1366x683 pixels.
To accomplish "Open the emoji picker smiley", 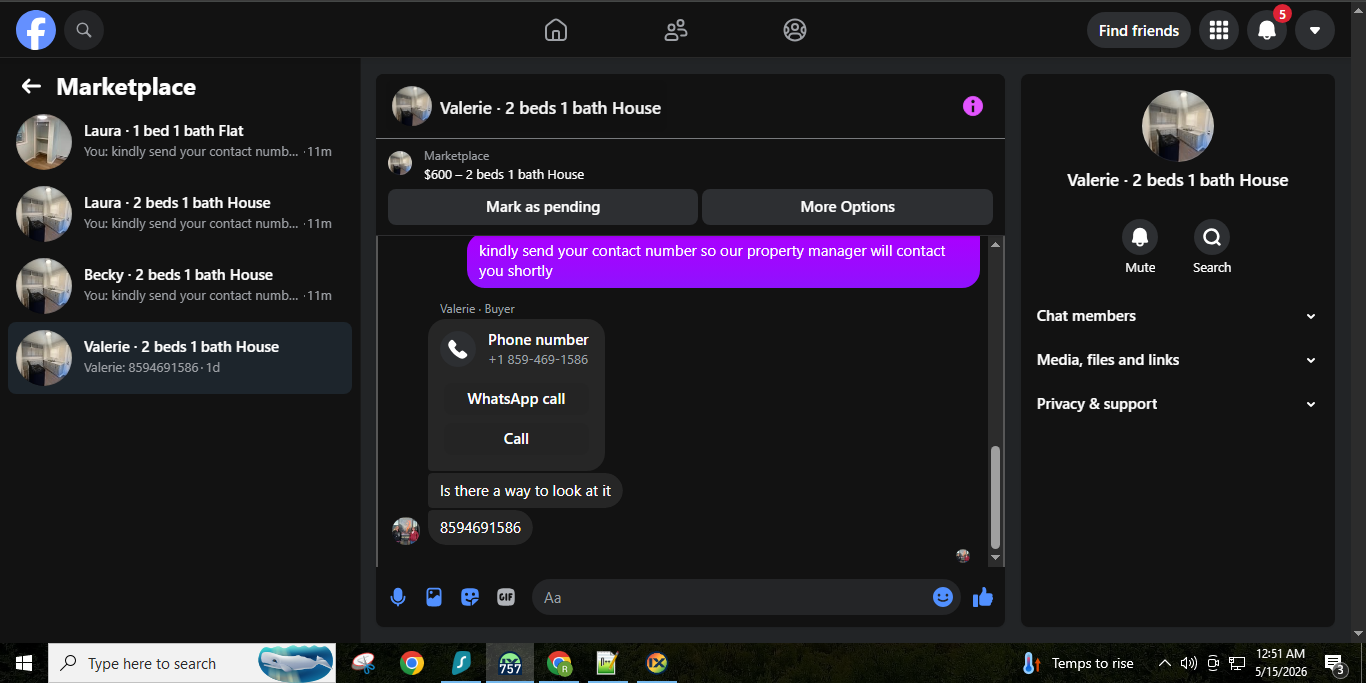I will pos(943,597).
